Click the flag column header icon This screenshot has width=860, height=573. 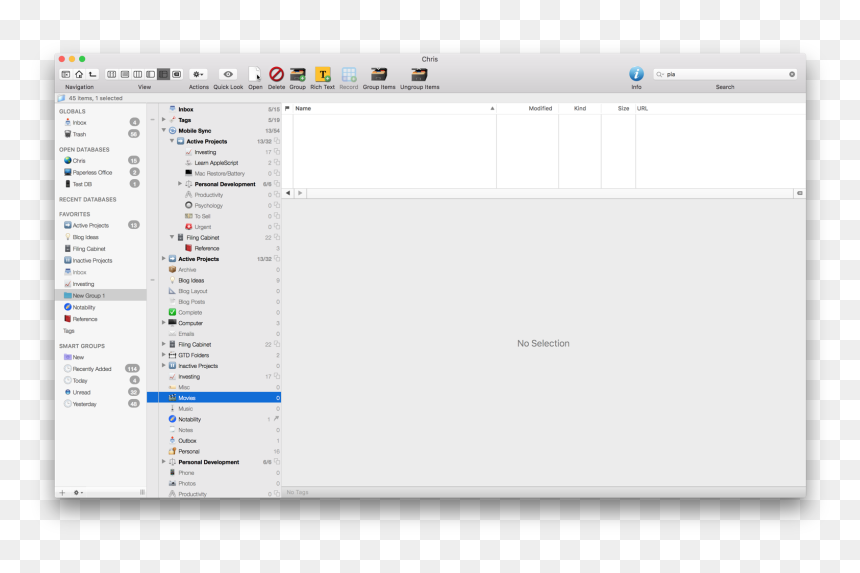(287, 109)
